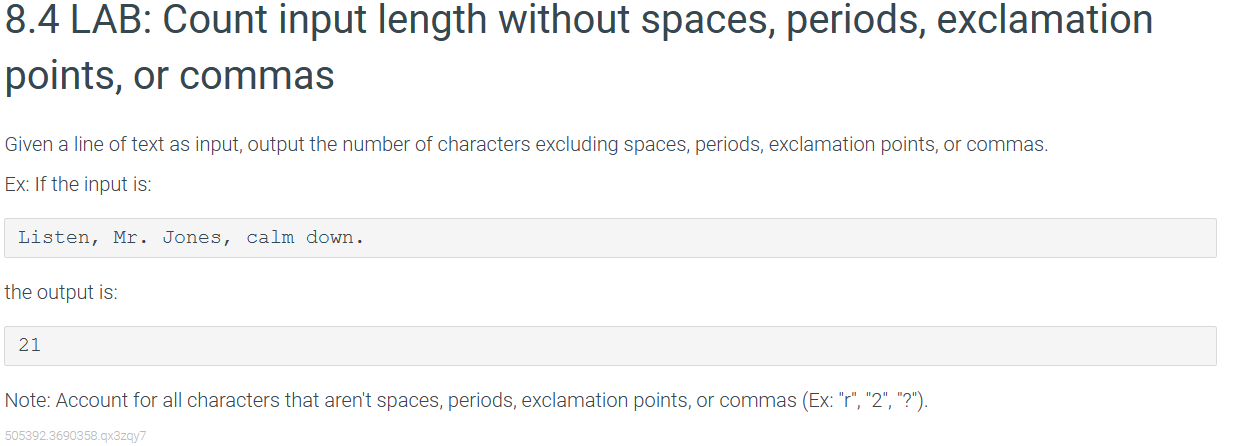The height and width of the screenshot is (446, 1240).
Task: Click 'Mr.' in the sample input
Action: click(131, 238)
